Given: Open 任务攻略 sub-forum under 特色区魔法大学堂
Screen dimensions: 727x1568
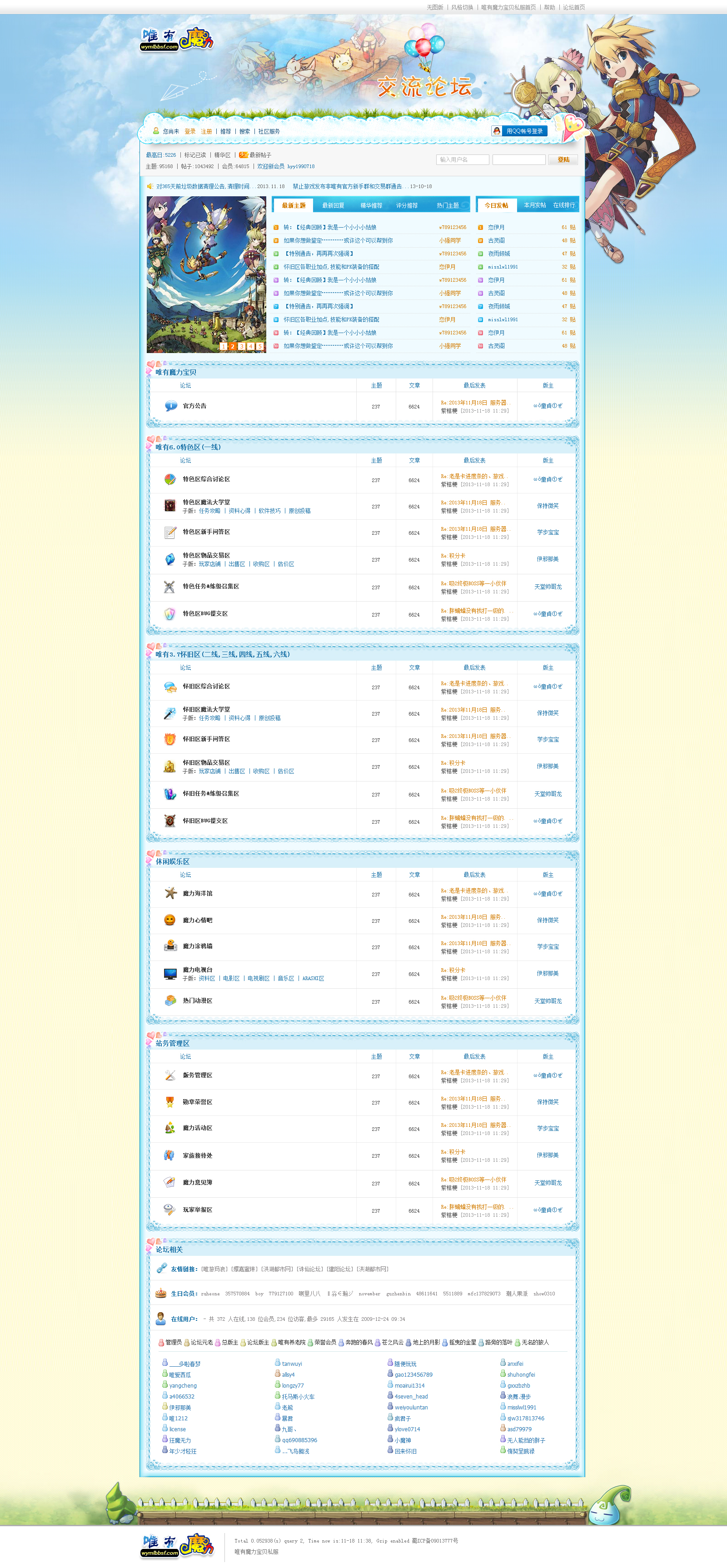Looking at the screenshot, I should point(209,511).
